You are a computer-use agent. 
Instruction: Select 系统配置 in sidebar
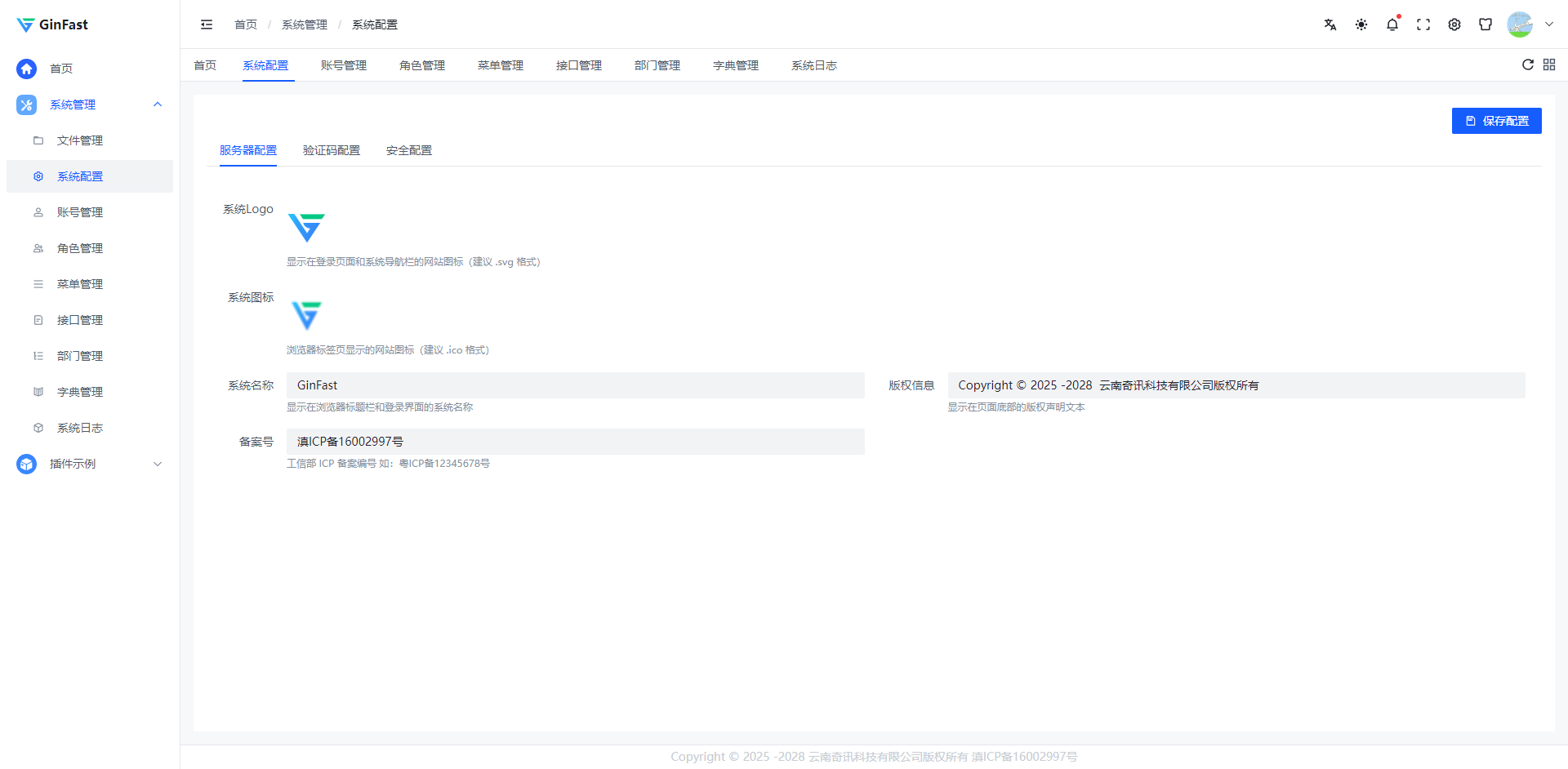pos(90,176)
